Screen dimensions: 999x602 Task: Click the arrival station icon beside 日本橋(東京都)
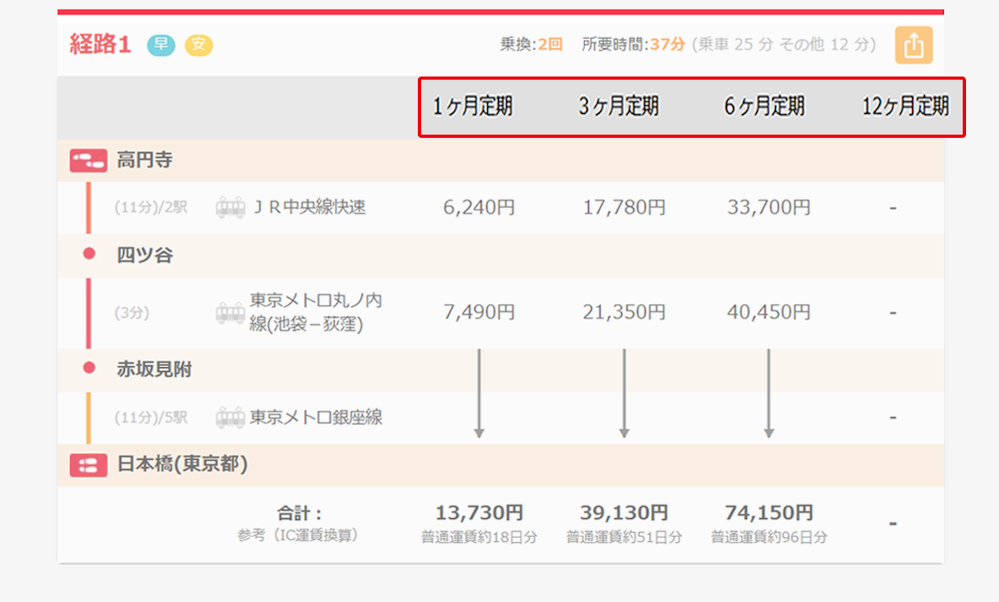pyautogui.click(x=87, y=465)
